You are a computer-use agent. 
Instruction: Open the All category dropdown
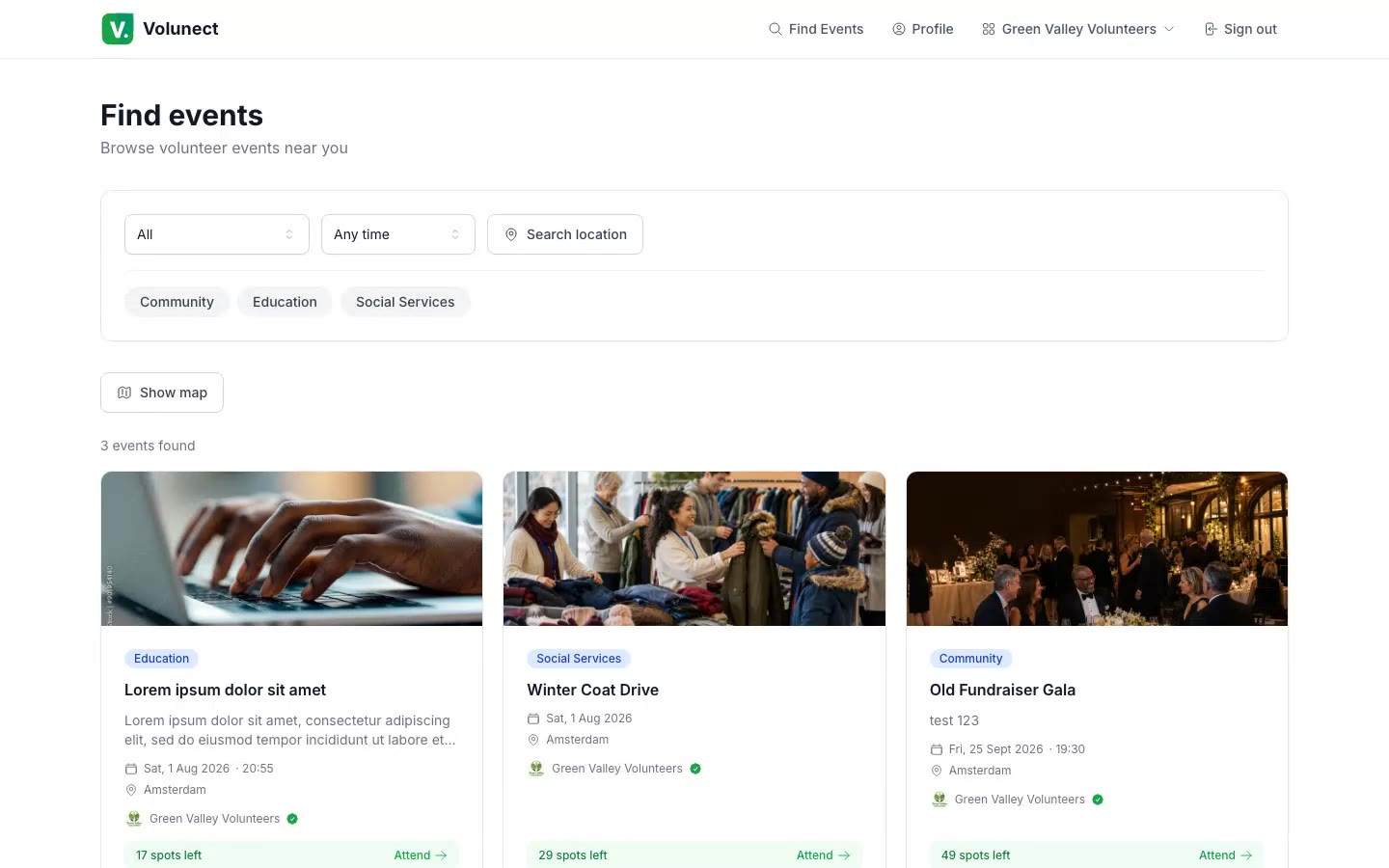[217, 234]
